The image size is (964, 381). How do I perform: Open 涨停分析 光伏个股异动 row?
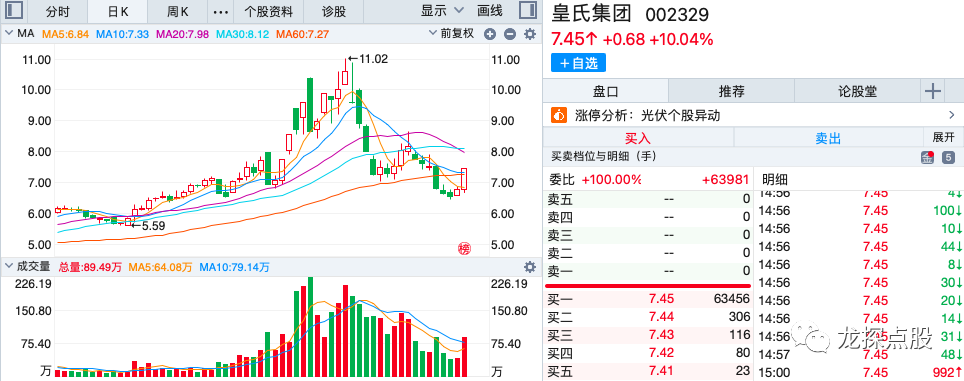click(x=753, y=115)
